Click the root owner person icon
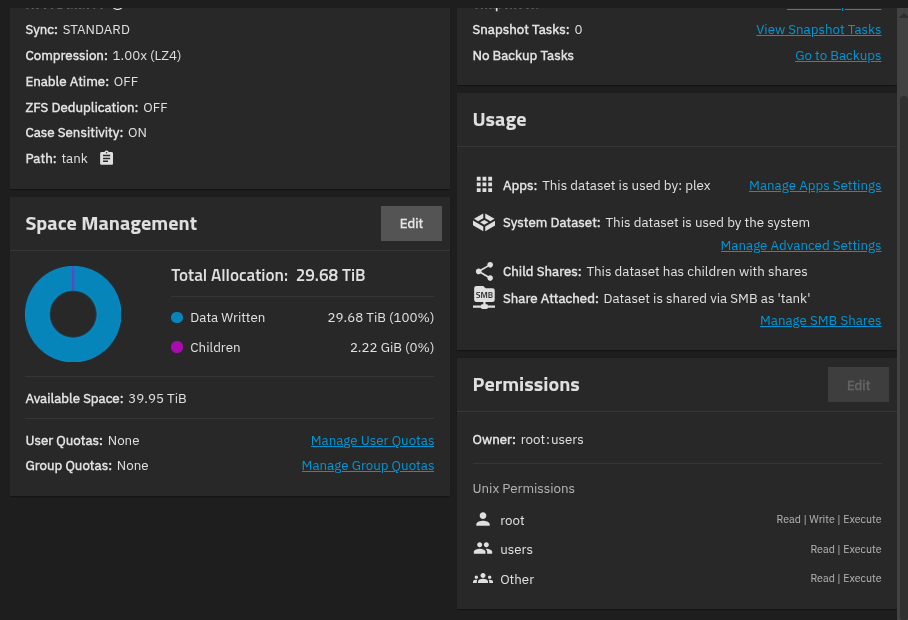The width and height of the screenshot is (908, 620). pyautogui.click(x=483, y=520)
